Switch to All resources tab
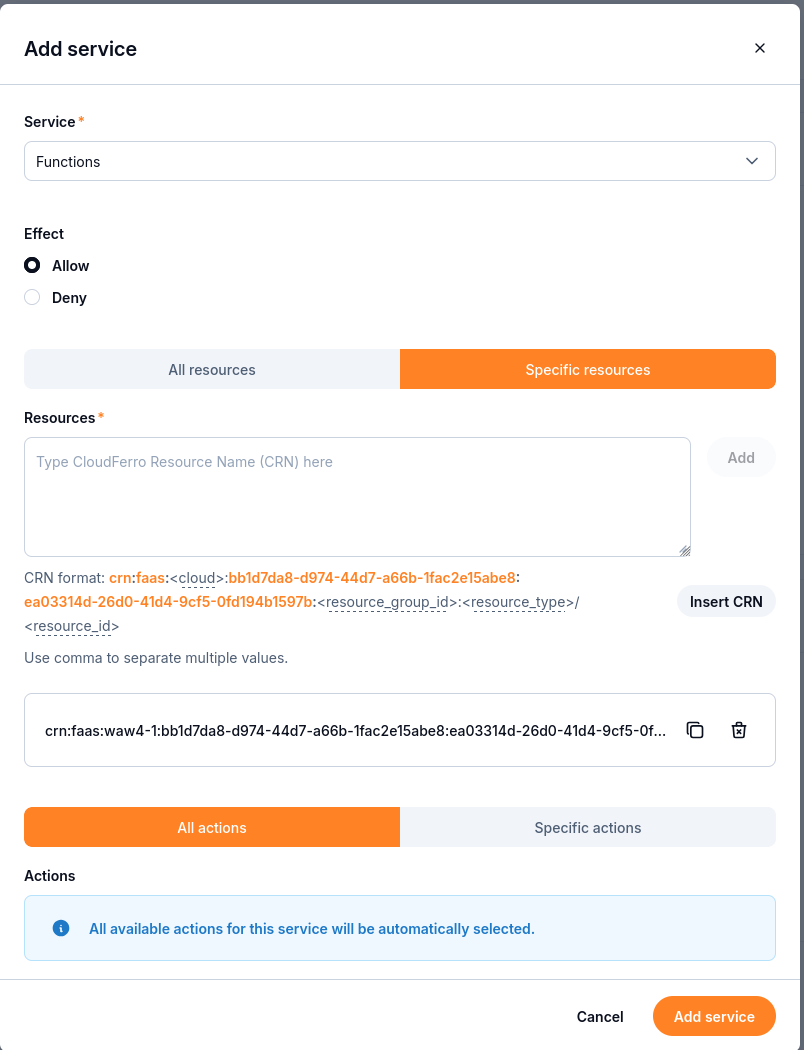This screenshot has width=804, height=1050. point(212,369)
